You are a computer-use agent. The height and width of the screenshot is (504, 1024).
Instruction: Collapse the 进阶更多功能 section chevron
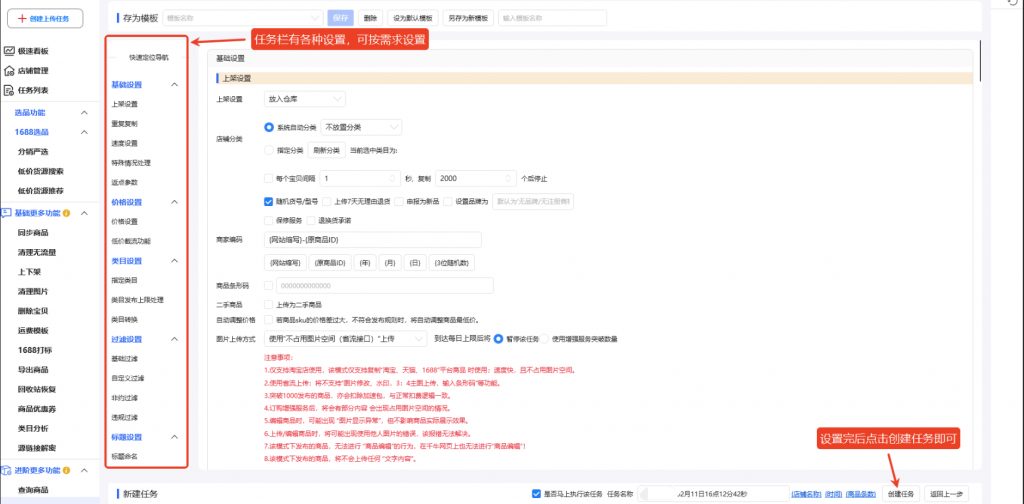pos(84,470)
